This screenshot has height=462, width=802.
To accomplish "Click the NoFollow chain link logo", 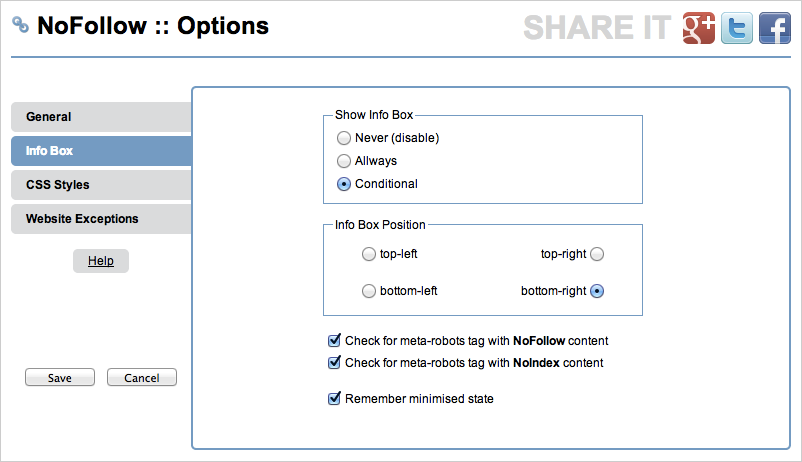I will (x=20, y=25).
